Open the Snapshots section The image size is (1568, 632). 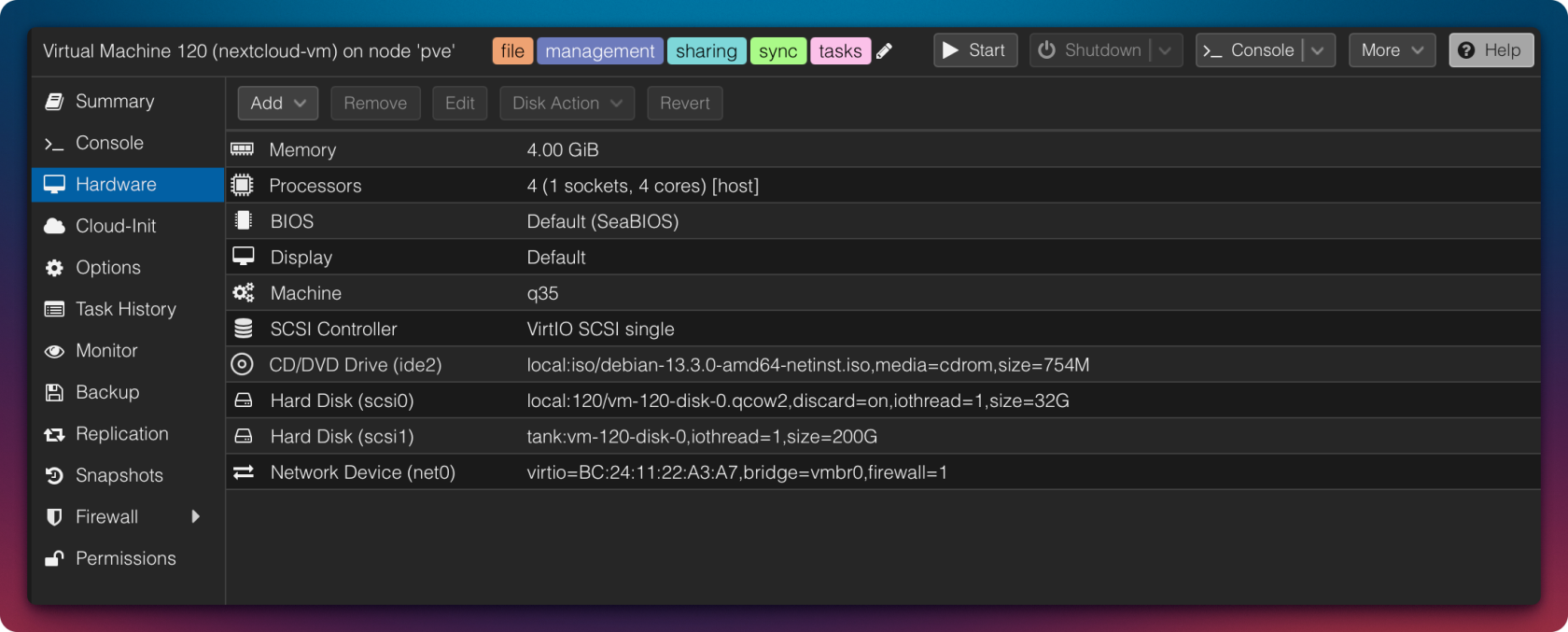click(x=119, y=475)
